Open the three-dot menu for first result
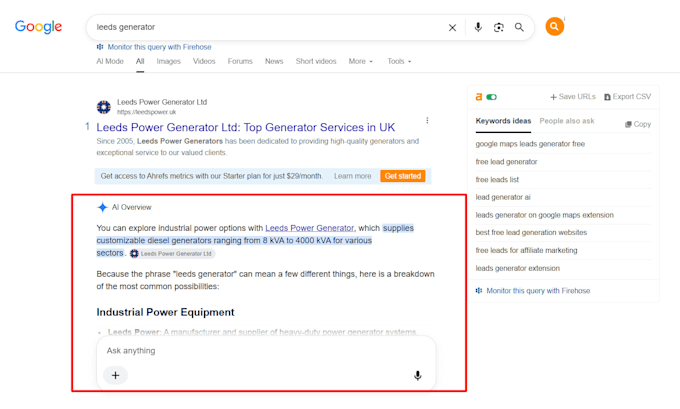 (427, 120)
